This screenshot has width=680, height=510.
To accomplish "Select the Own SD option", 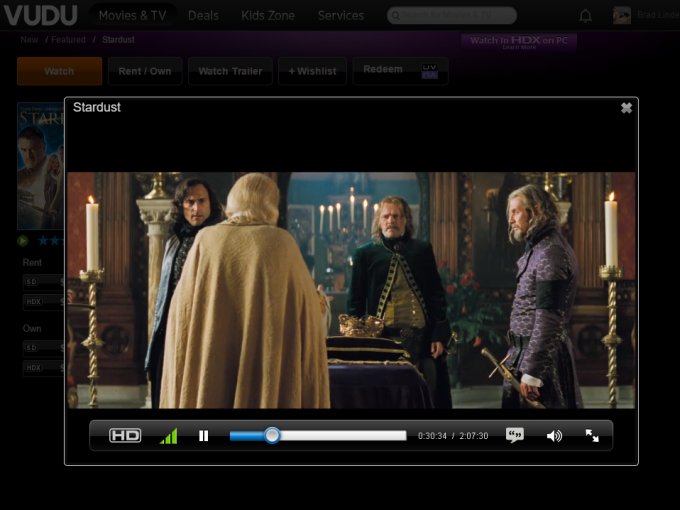I will [43, 348].
